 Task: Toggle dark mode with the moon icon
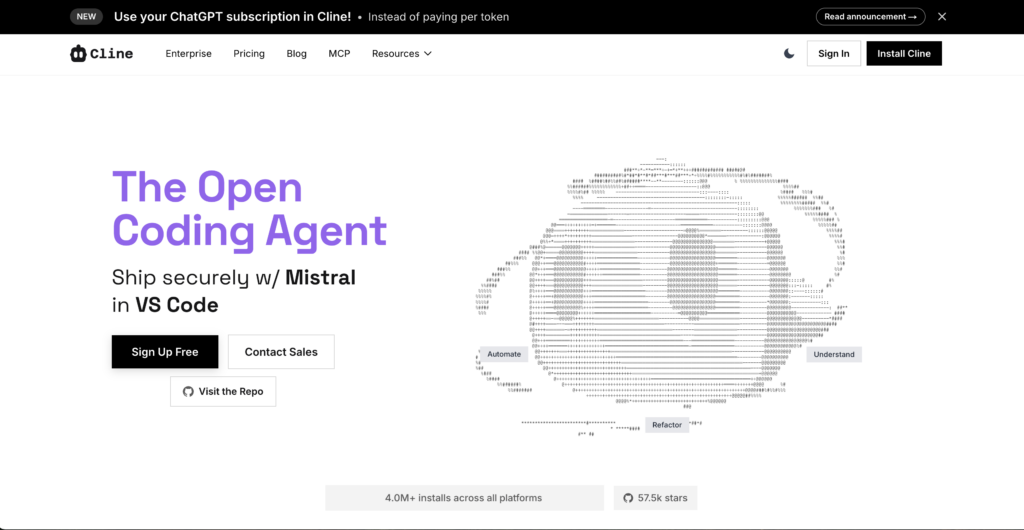(x=789, y=54)
